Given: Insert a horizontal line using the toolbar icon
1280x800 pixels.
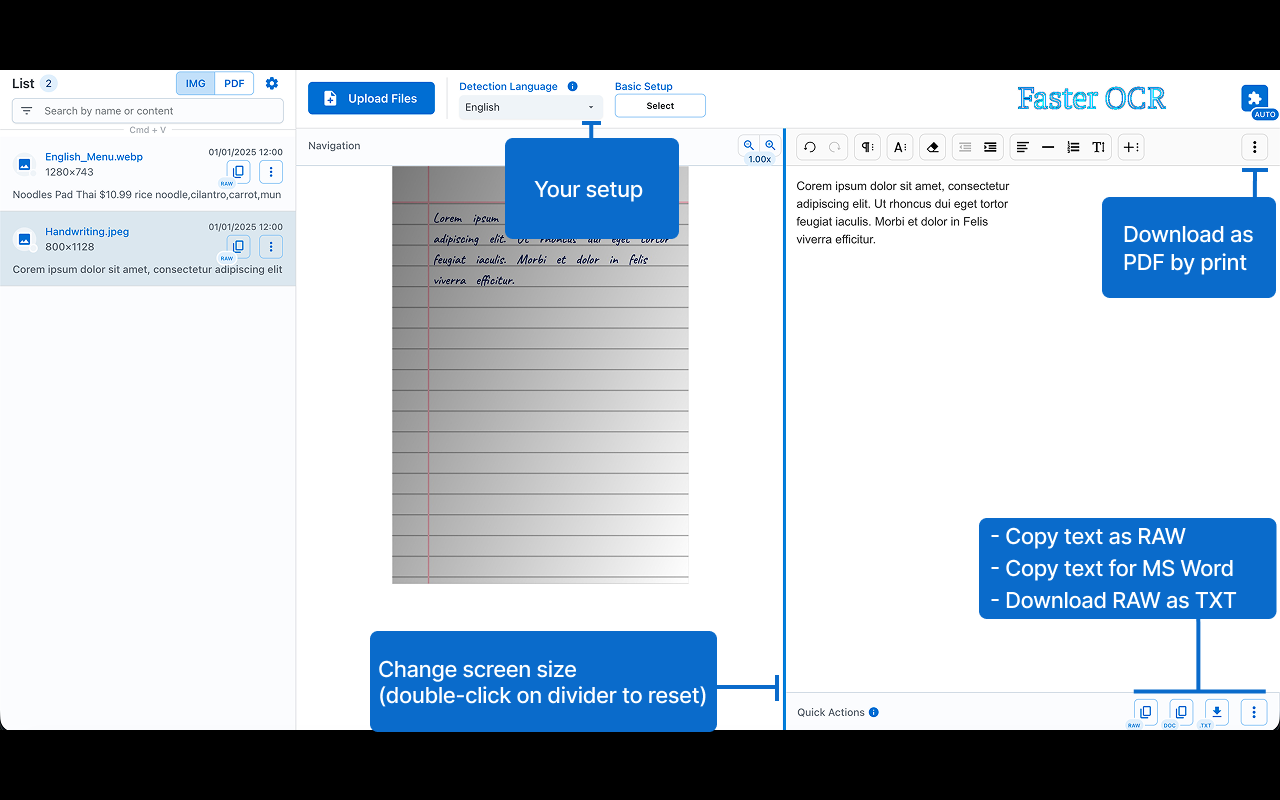Looking at the screenshot, I should (x=1048, y=147).
